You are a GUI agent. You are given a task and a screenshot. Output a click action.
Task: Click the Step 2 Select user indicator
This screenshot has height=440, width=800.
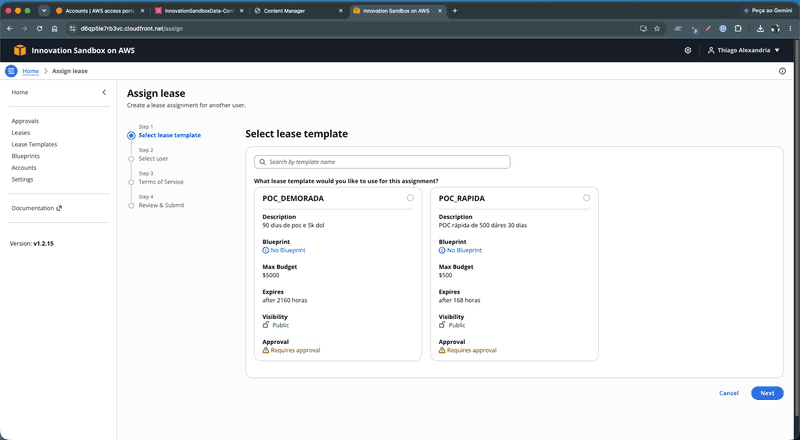(131, 159)
